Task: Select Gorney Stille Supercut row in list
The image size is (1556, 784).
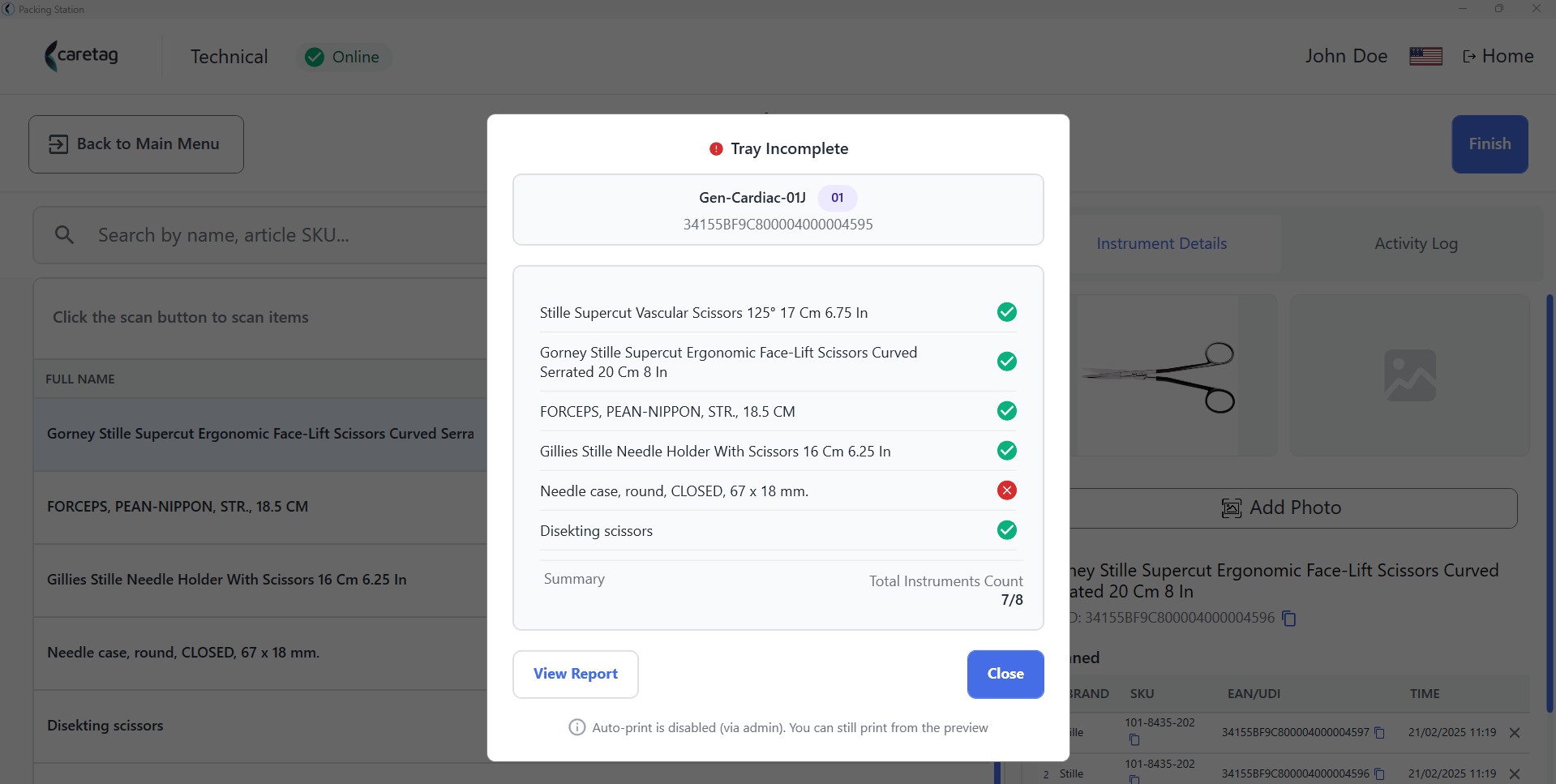Action: pos(260,435)
